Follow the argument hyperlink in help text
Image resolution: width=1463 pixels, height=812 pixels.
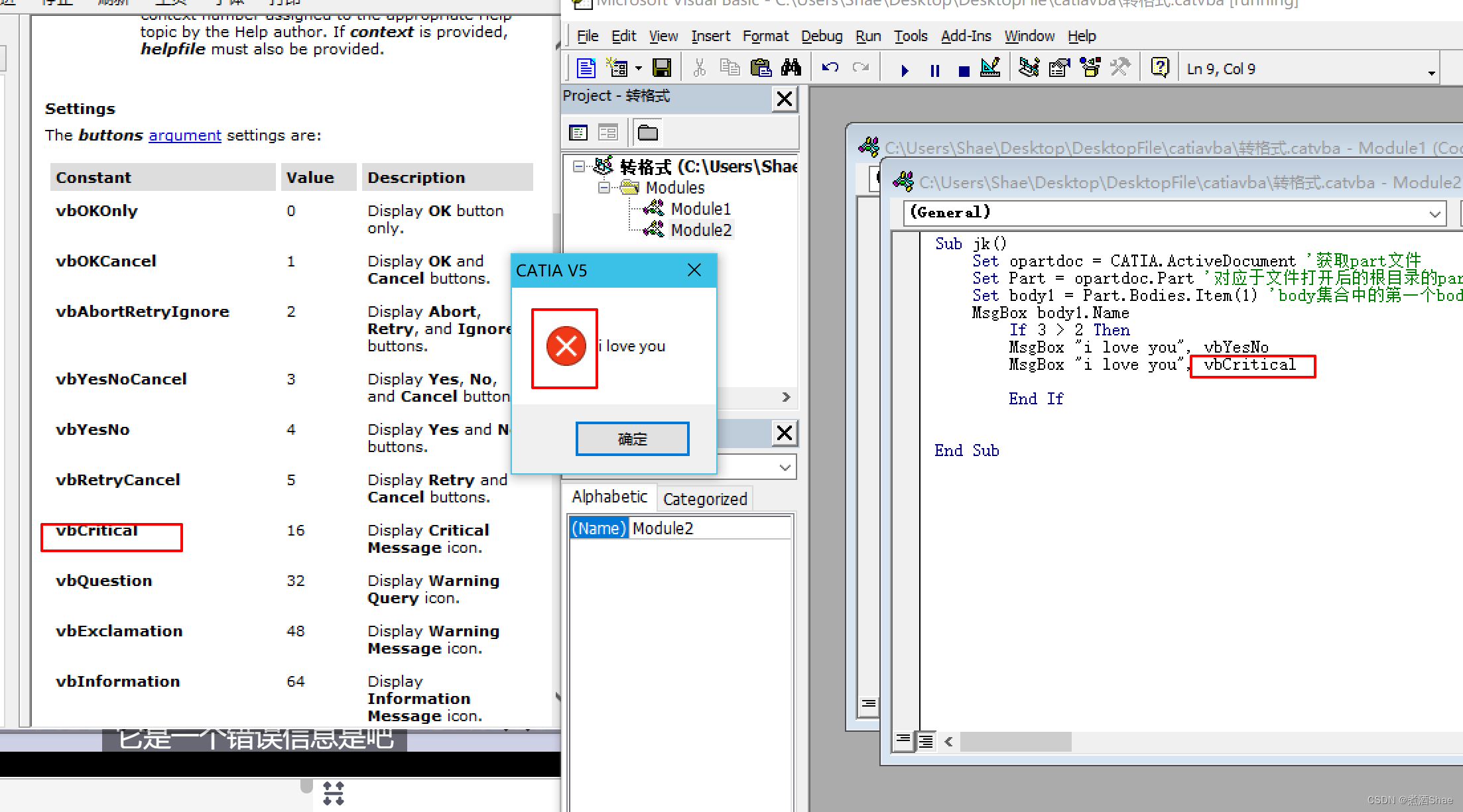tap(184, 135)
